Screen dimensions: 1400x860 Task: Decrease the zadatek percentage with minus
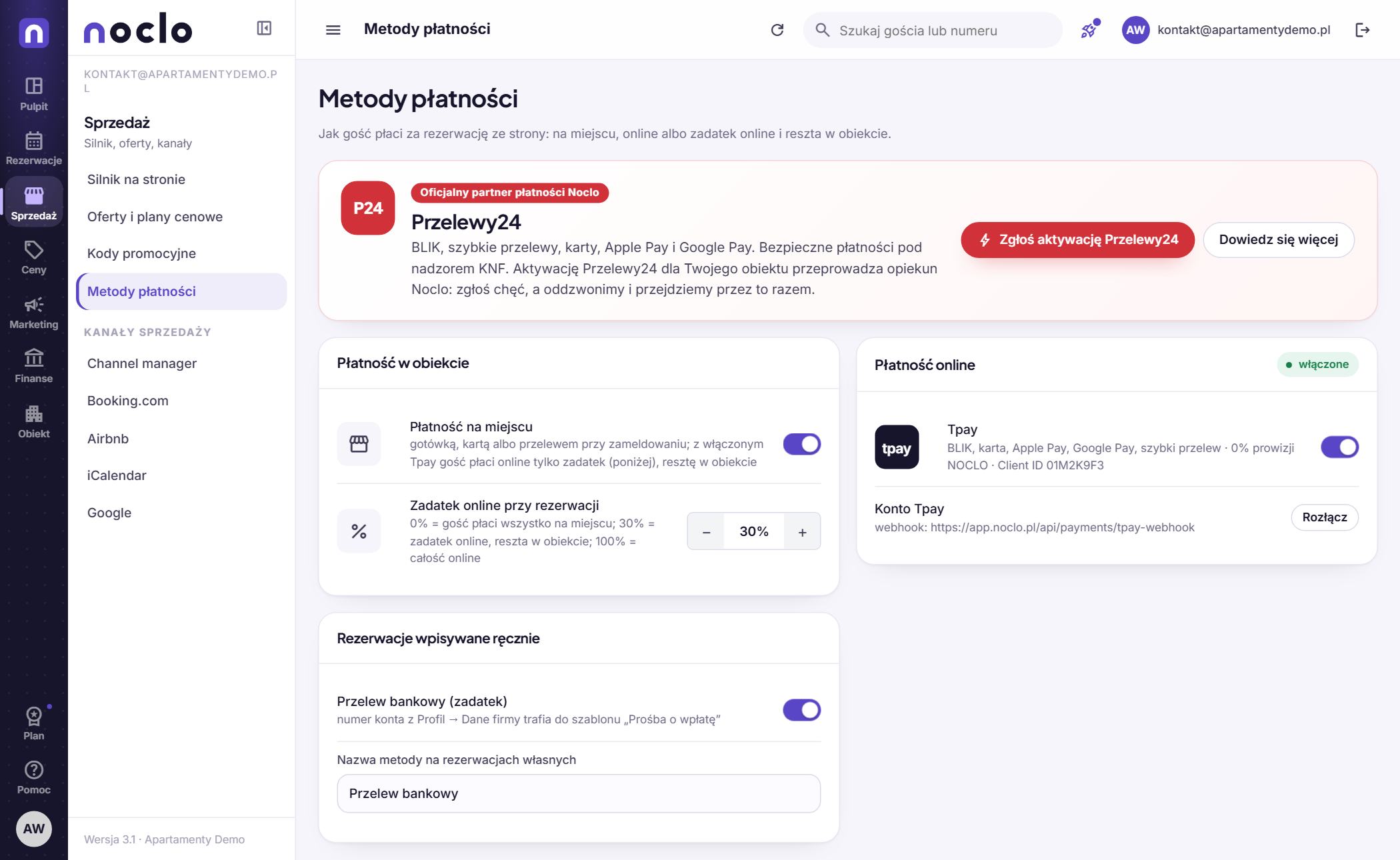[x=706, y=531]
